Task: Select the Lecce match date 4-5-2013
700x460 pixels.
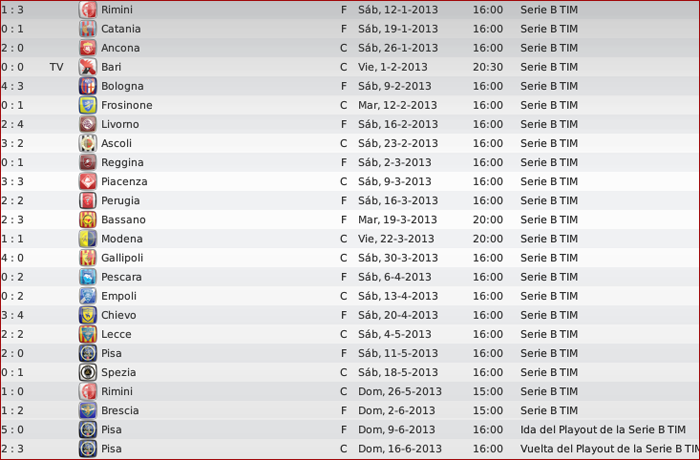Action: [x=395, y=334]
